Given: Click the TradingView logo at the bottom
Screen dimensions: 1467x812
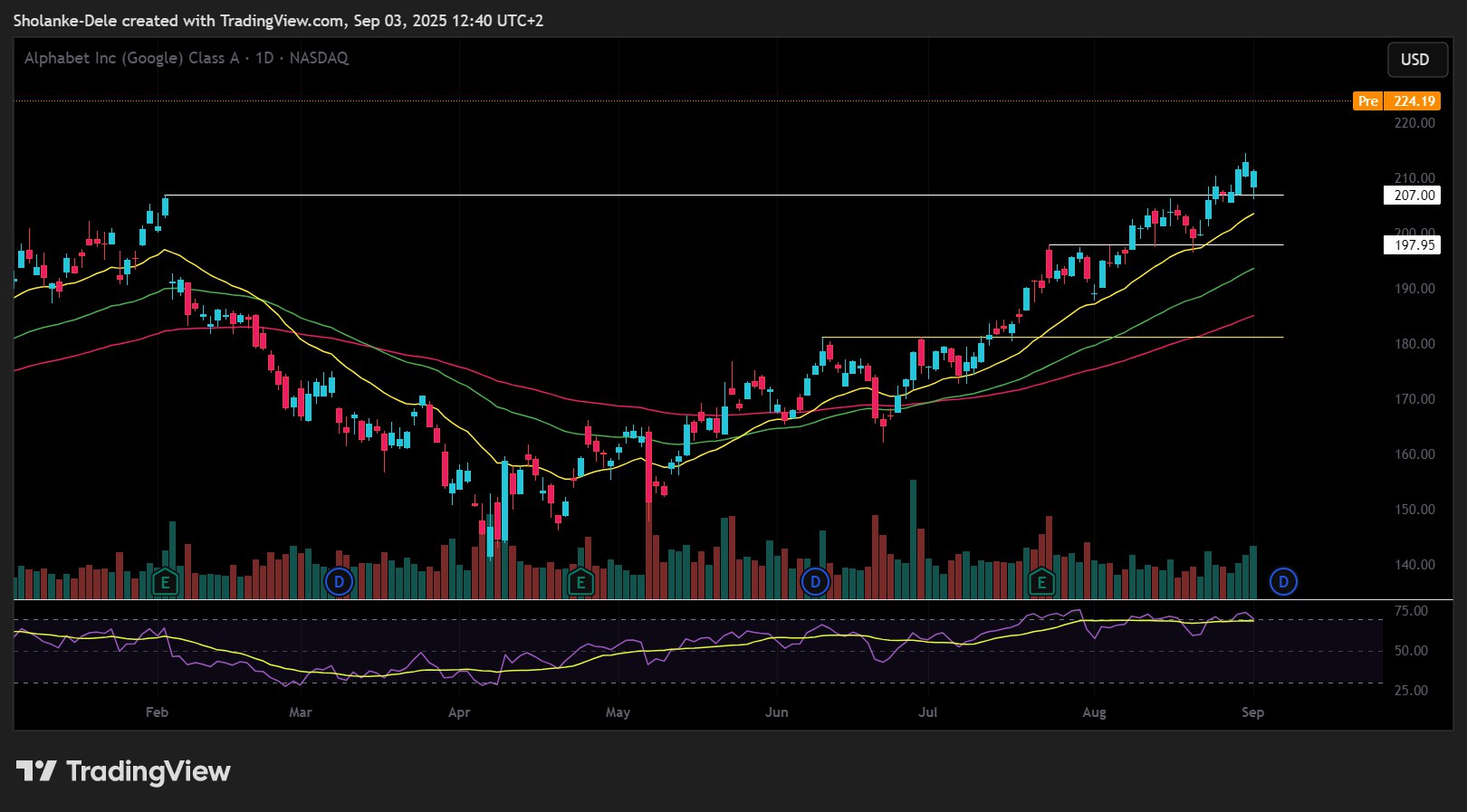Looking at the screenshot, I should 123,771.
